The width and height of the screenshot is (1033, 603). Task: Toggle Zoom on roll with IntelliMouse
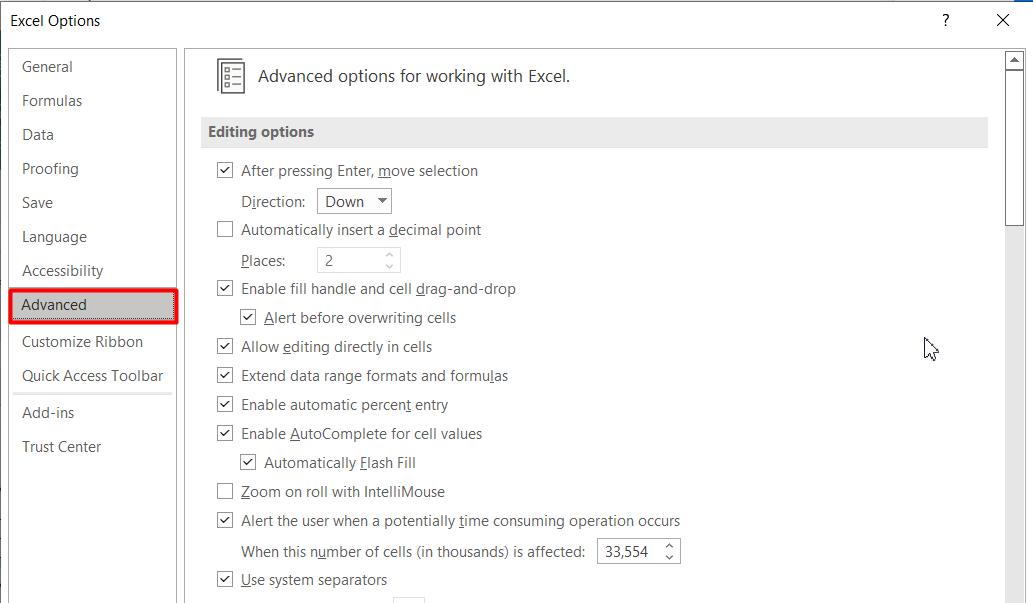point(225,492)
